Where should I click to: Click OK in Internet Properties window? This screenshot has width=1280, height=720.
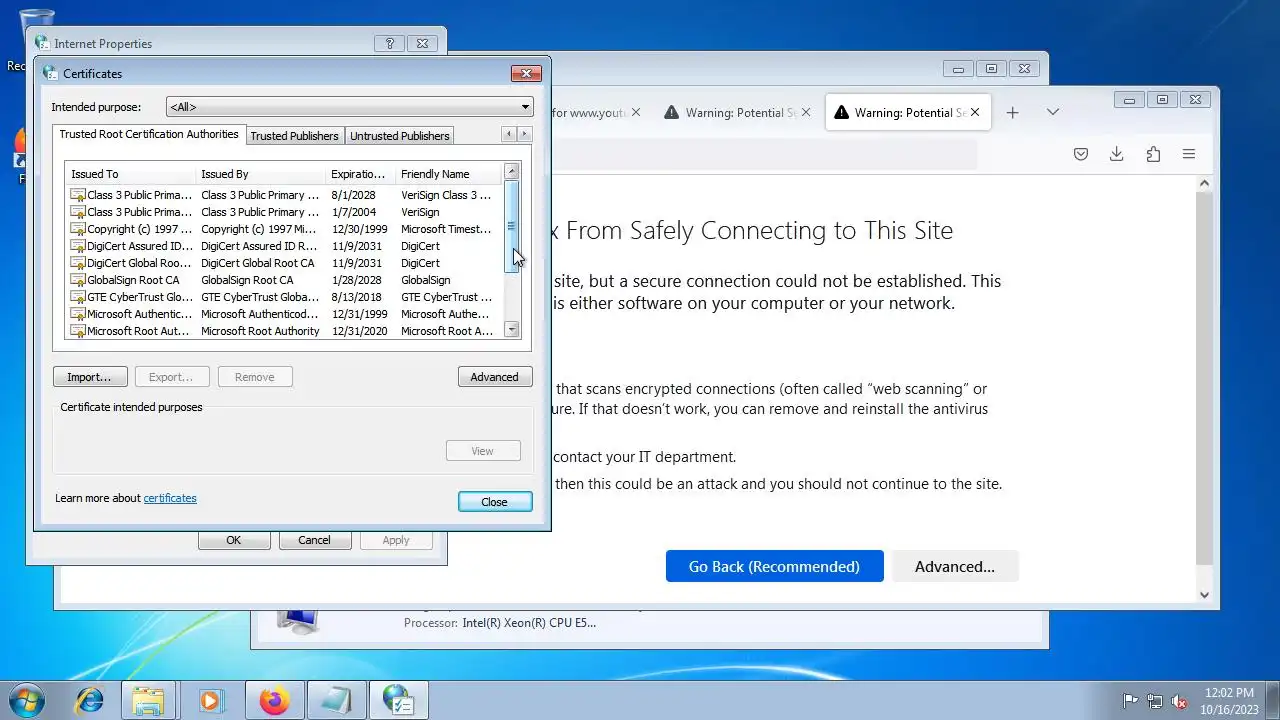[x=233, y=540]
